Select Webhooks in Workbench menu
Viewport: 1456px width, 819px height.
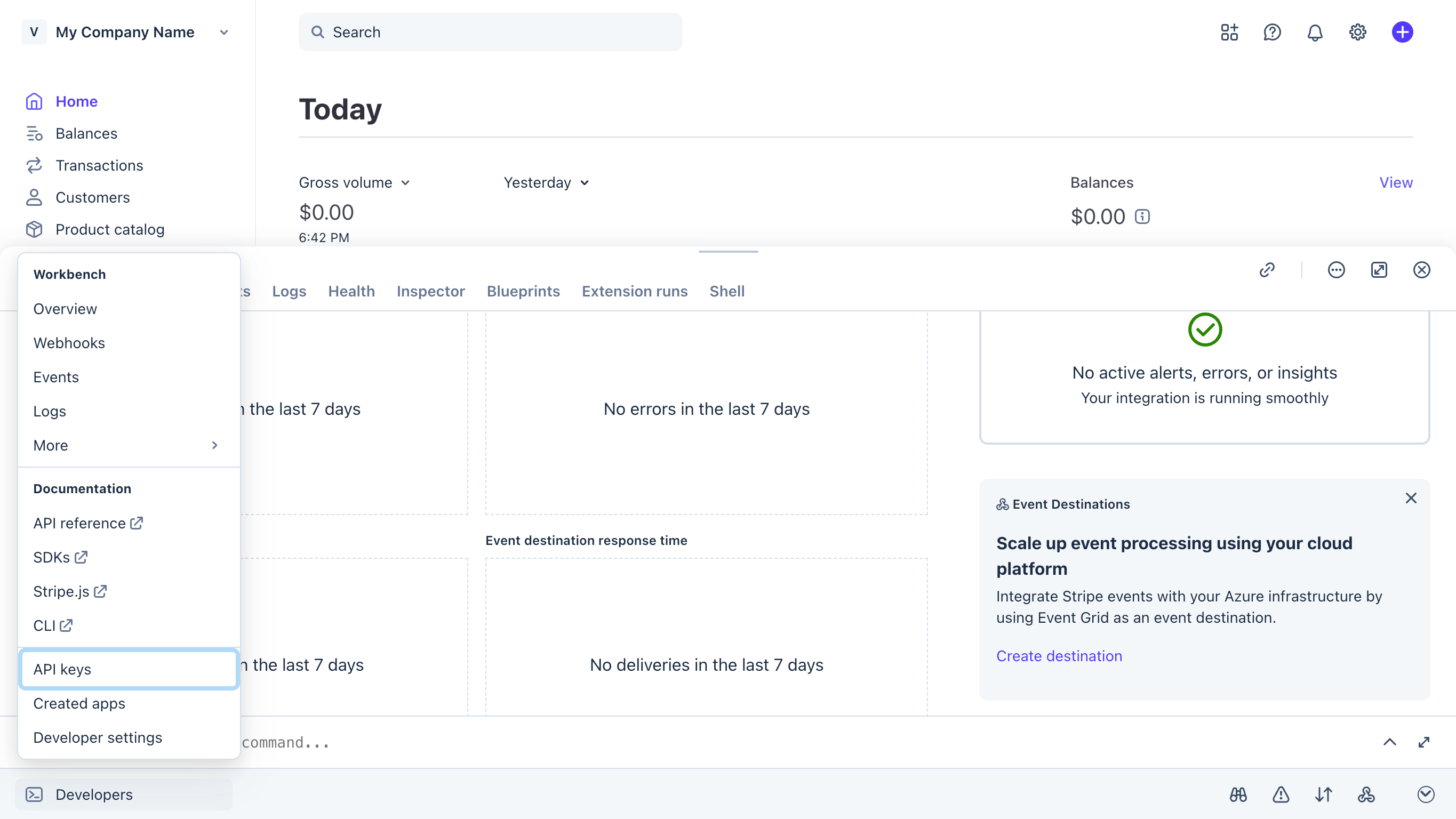[x=129, y=343]
